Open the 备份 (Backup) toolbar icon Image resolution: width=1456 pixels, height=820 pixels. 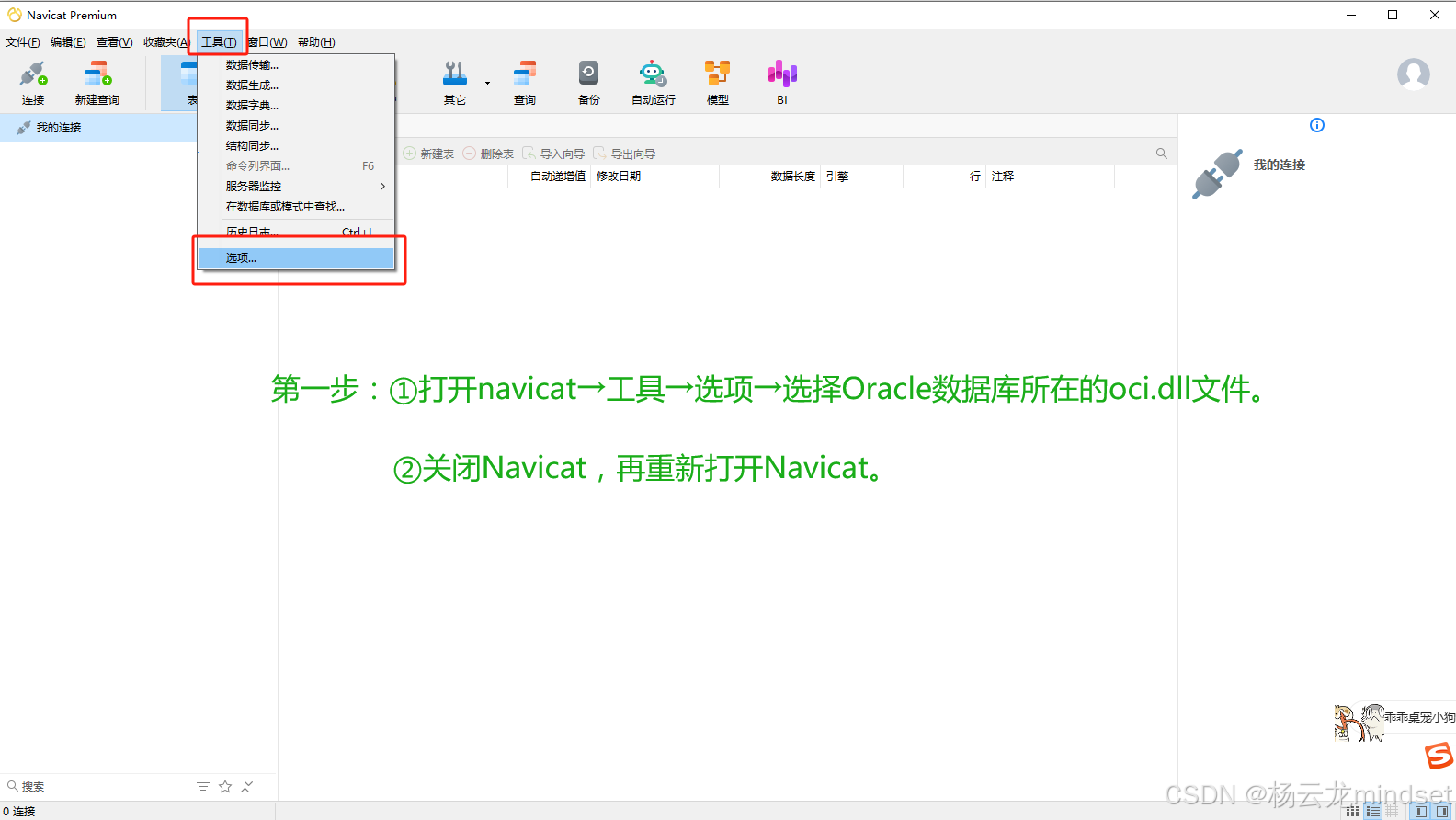click(589, 83)
